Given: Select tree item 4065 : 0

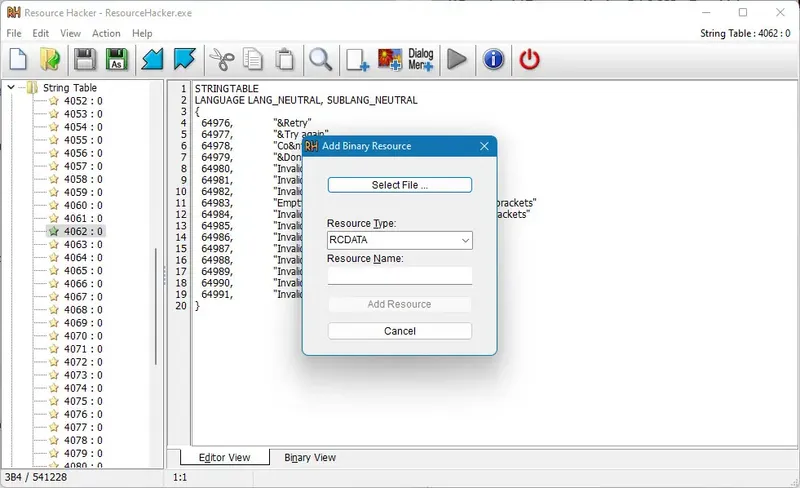Looking at the screenshot, I should click(x=83, y=271).
